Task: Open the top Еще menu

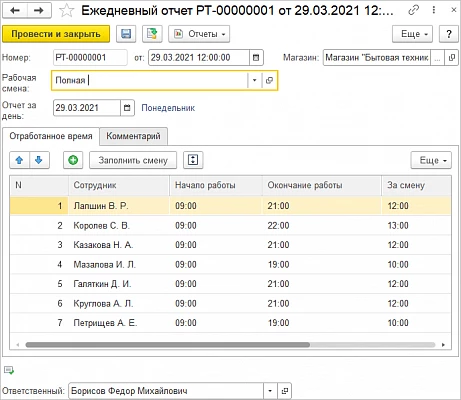Action: [x=412, y=34]
